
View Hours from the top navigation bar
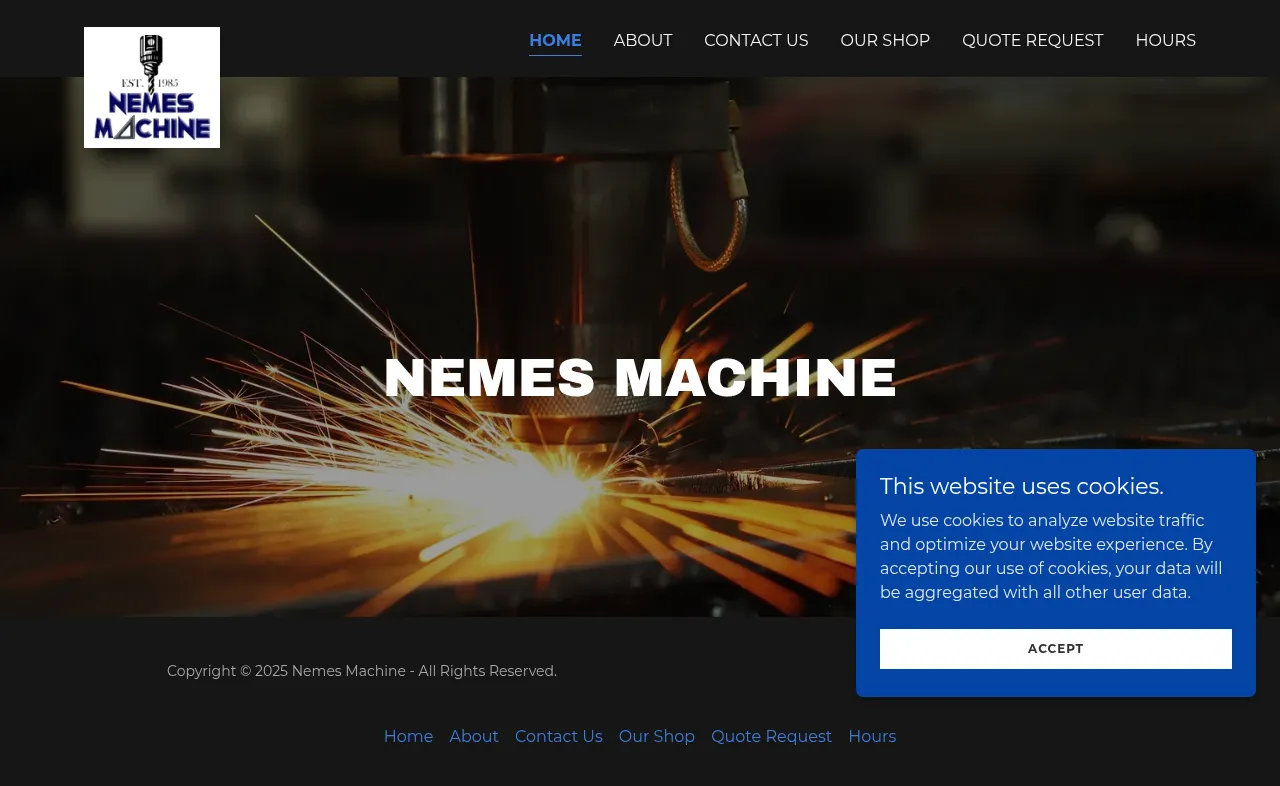coord(1165,41)
